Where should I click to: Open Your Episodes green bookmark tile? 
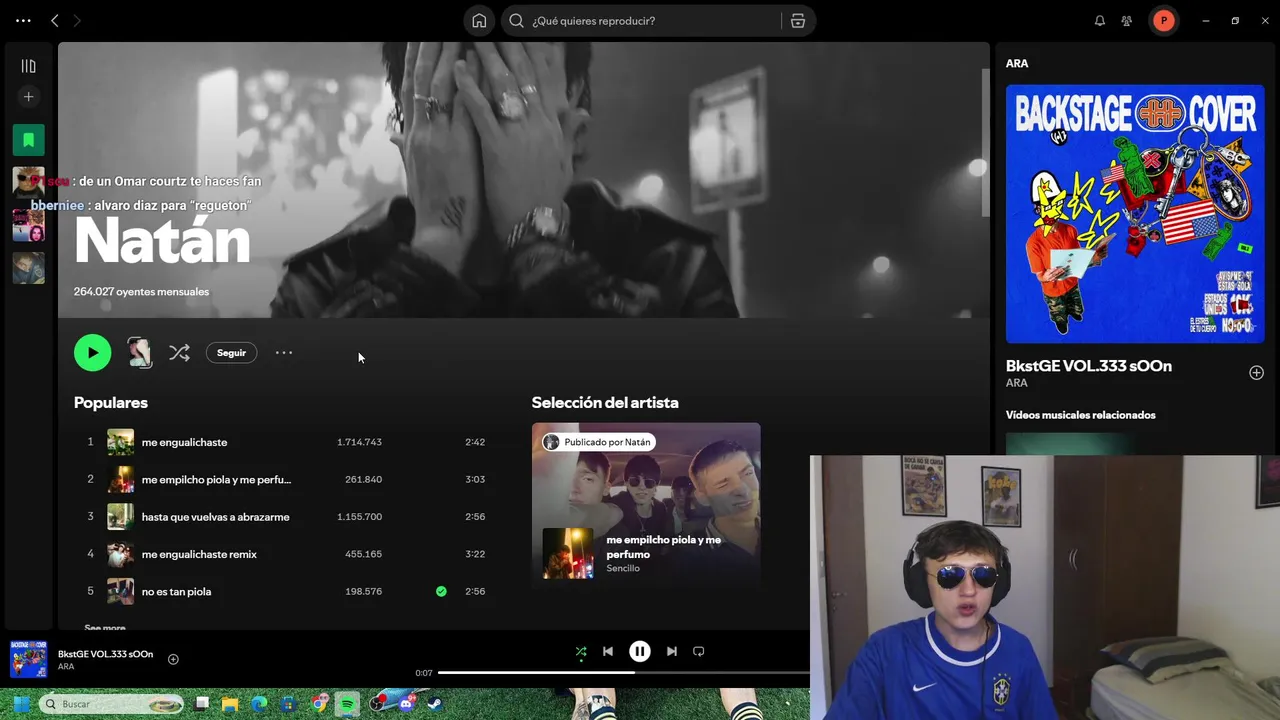tap(28, 139)
